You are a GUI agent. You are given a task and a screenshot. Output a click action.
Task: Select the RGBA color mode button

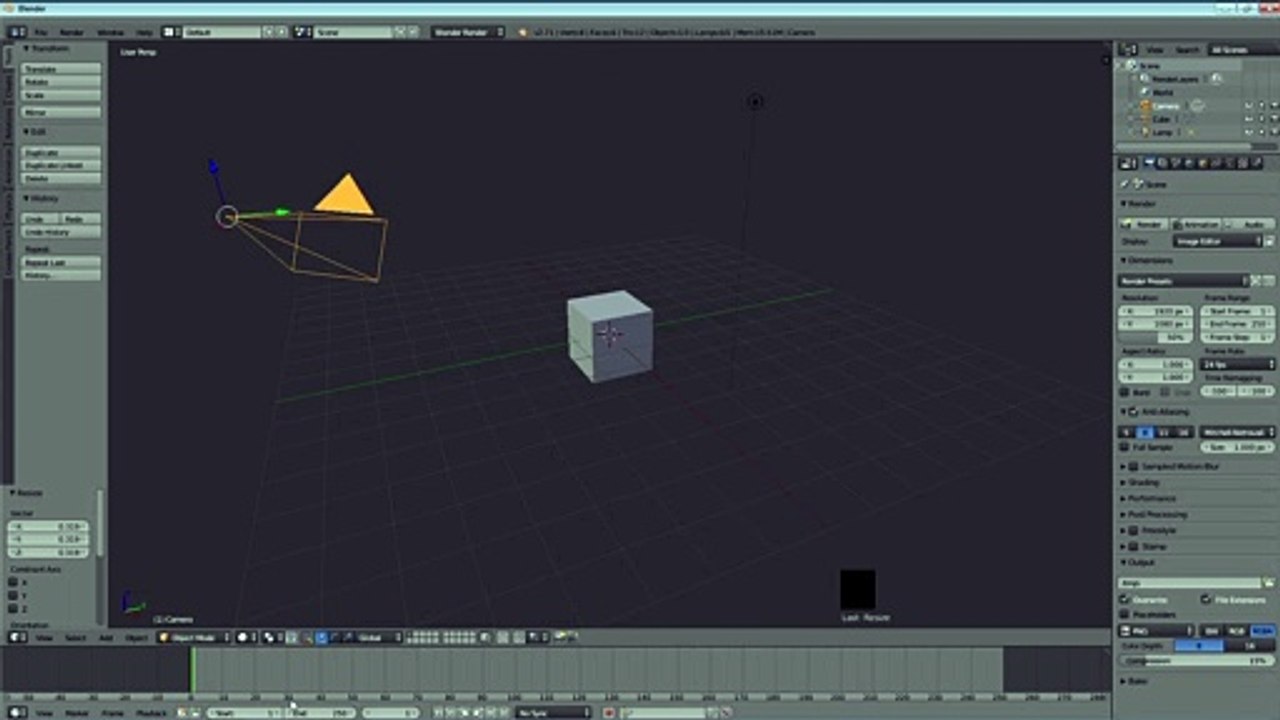[x=1262, y=631]
